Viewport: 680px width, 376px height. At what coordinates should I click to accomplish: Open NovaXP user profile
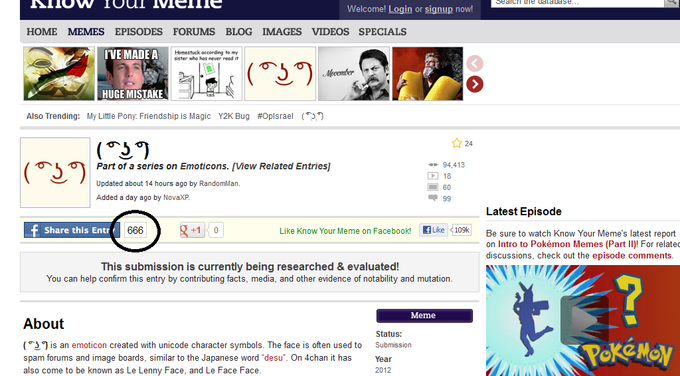click(x=176, y=197)
